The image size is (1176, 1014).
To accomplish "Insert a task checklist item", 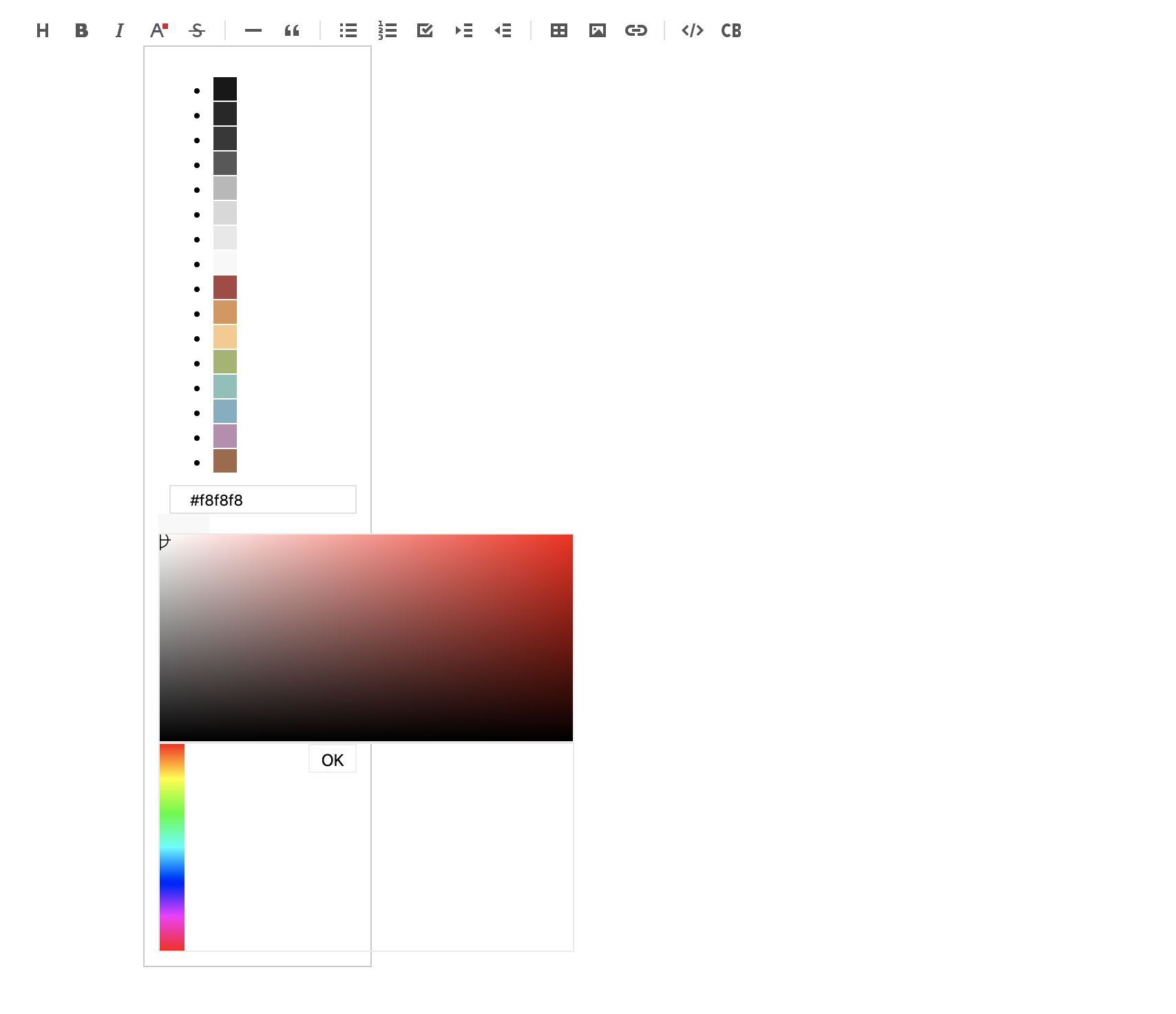I will pos(425,30).
